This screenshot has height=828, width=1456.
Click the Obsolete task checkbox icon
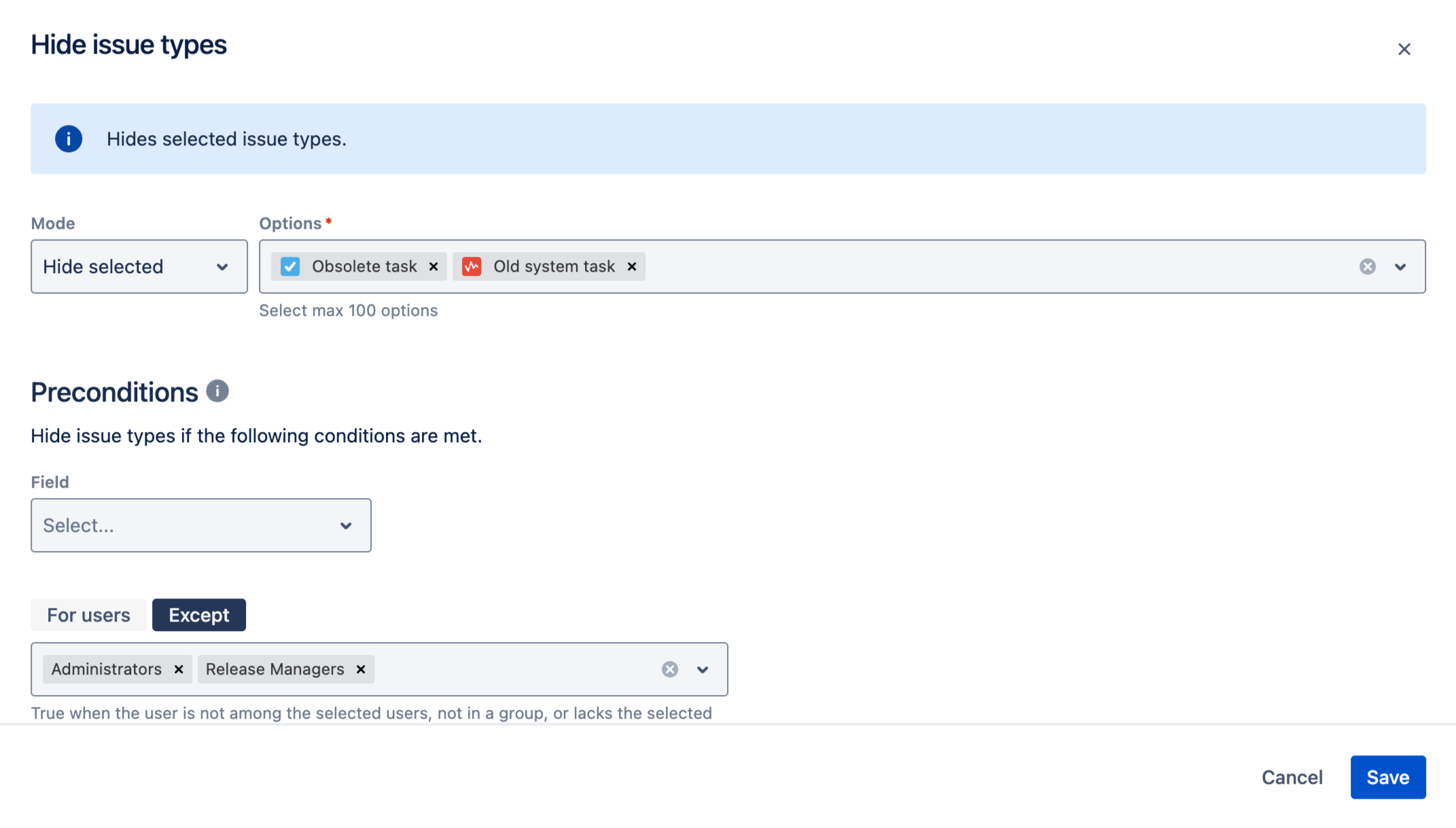(x=290, y=266)
